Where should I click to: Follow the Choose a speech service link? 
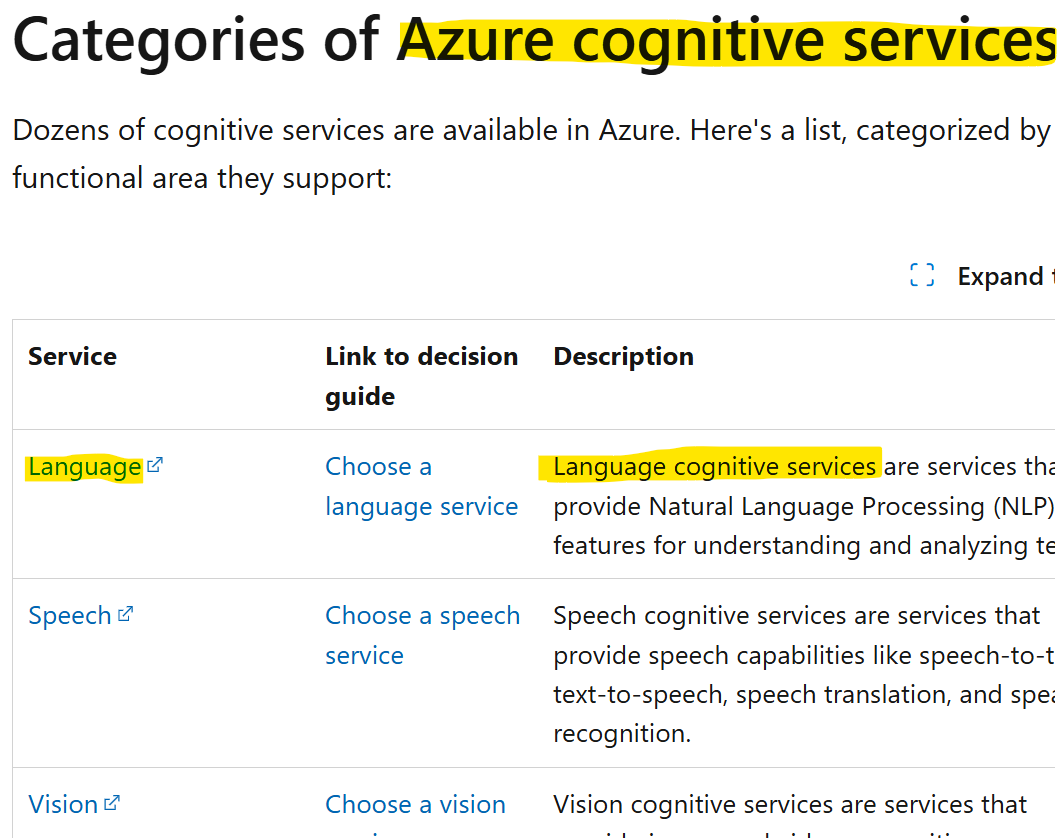pos(423,635)
